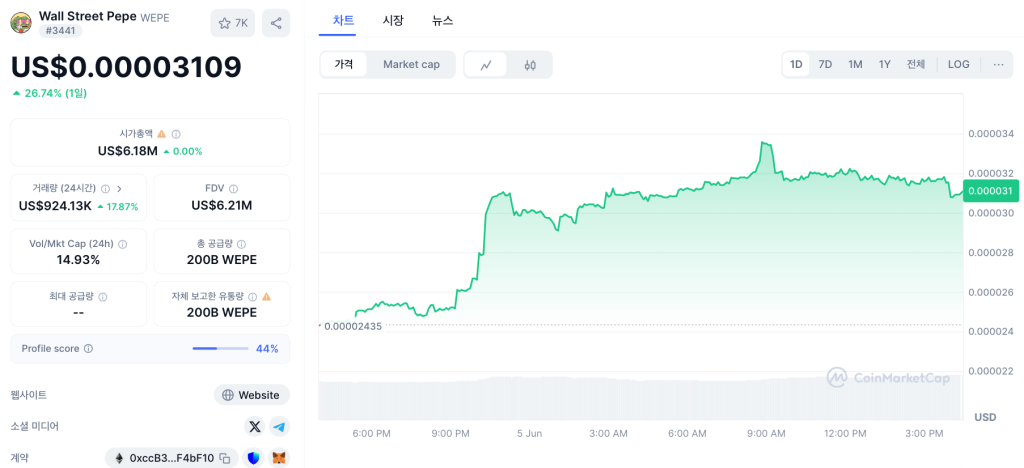Screen dimensions: 1024x468
Task: Open the X social media icon
Action: 255,427
